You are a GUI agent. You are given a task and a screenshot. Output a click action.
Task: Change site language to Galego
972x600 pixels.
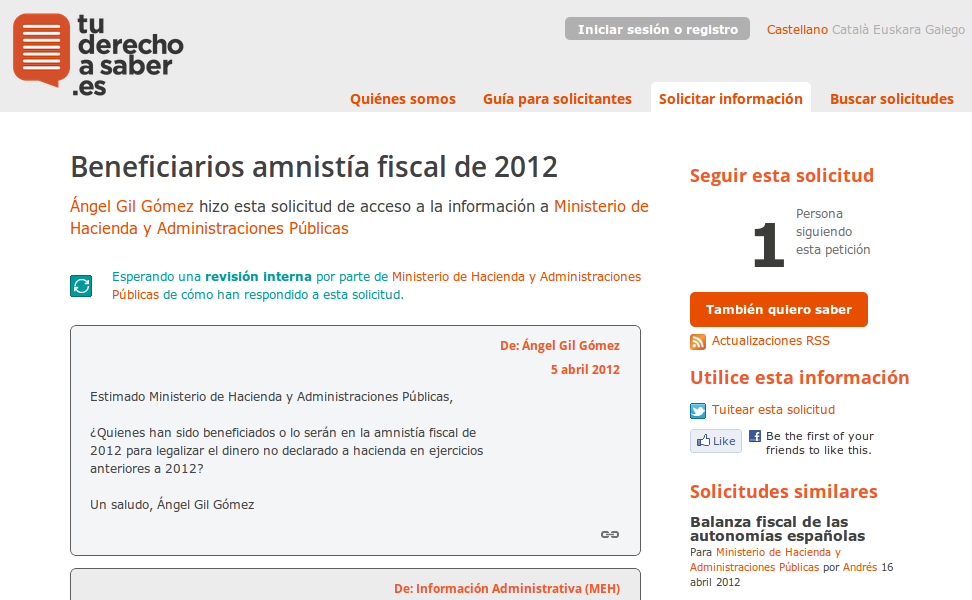coord(945,30)
